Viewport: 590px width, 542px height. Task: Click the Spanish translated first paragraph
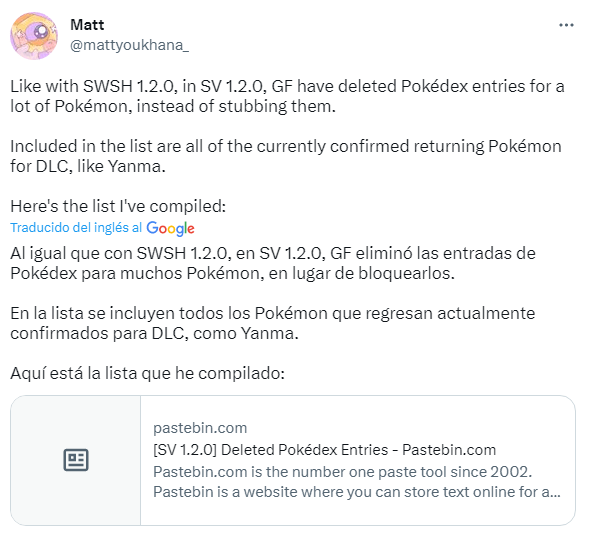pyautogui.click(x=273, y=263)
